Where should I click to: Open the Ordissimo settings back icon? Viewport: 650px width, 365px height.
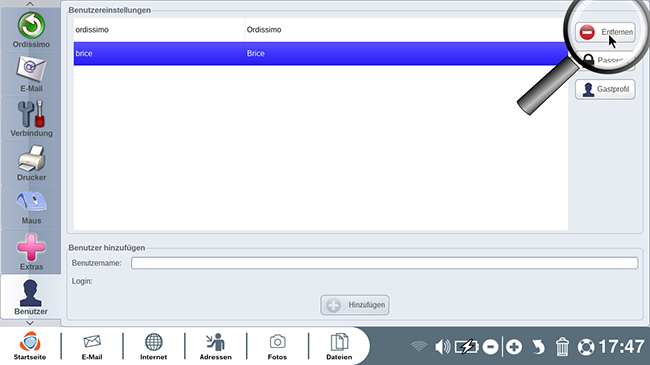pyautogui.click(x=31, y=30)
